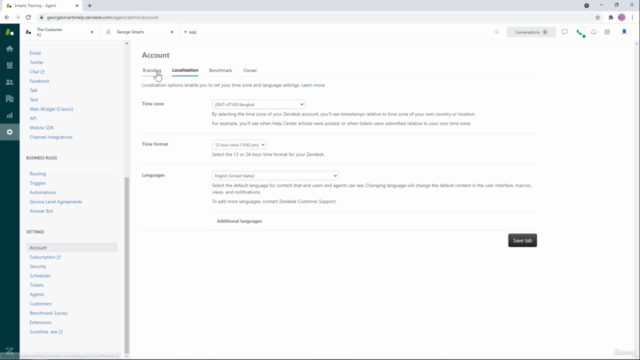Open Service Level Agreements link
This screenshot has width=640, height=360.
tap(56, 202)
